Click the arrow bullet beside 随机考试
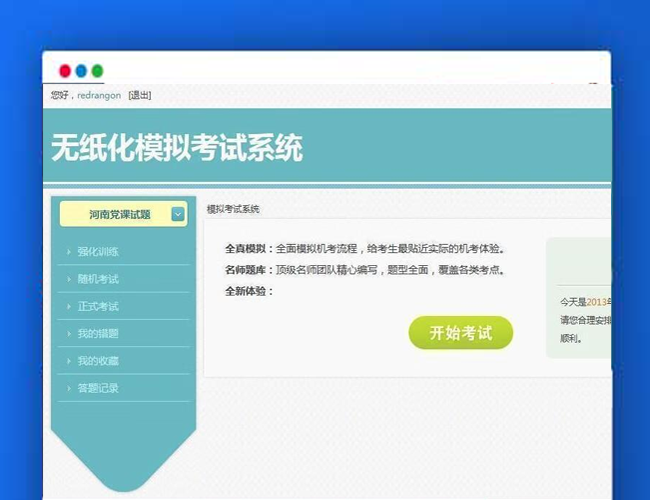The image size is (650, 500). [x=69, y=279]
